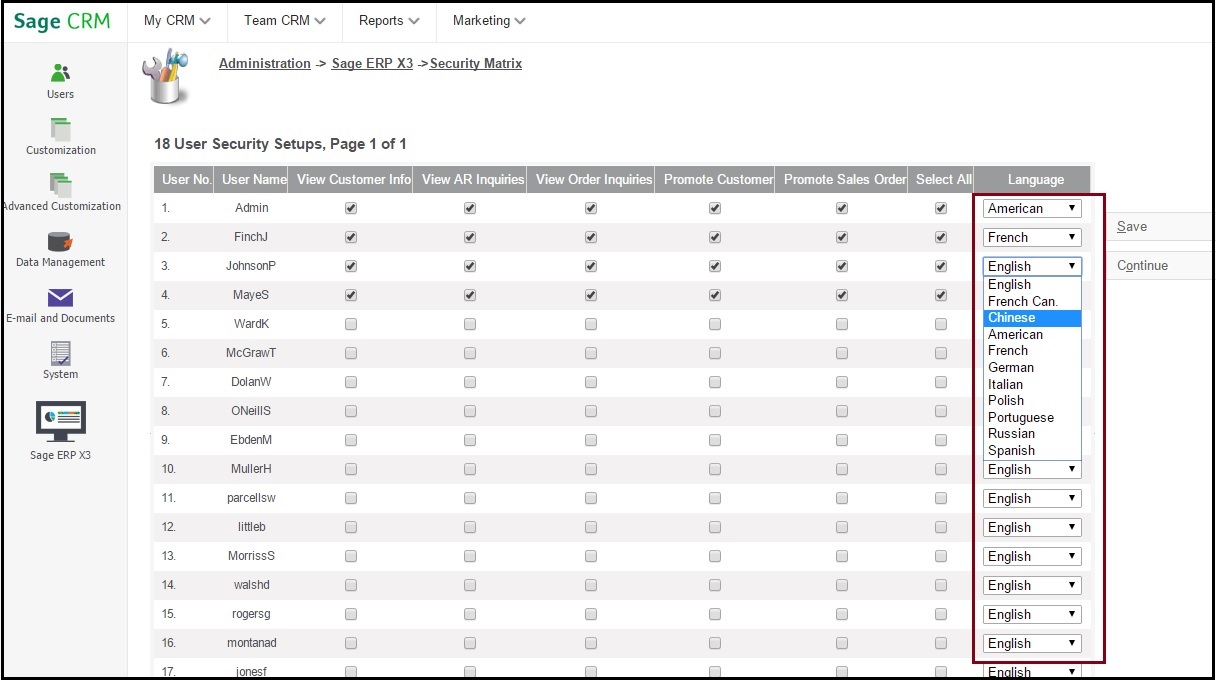
Task: Click the Continue button
Action: [x=1143, y=266]
